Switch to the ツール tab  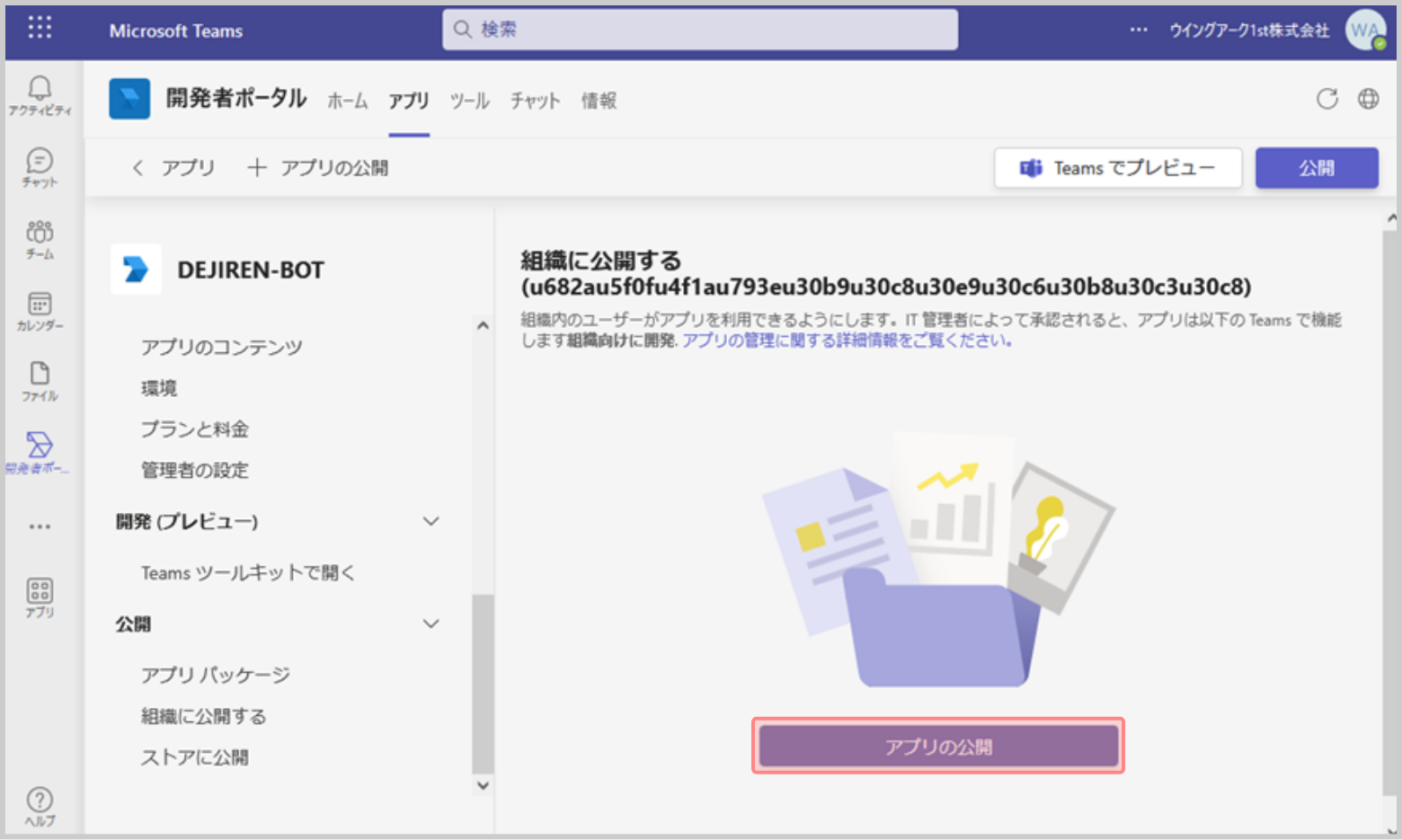[x=469, y=101]
